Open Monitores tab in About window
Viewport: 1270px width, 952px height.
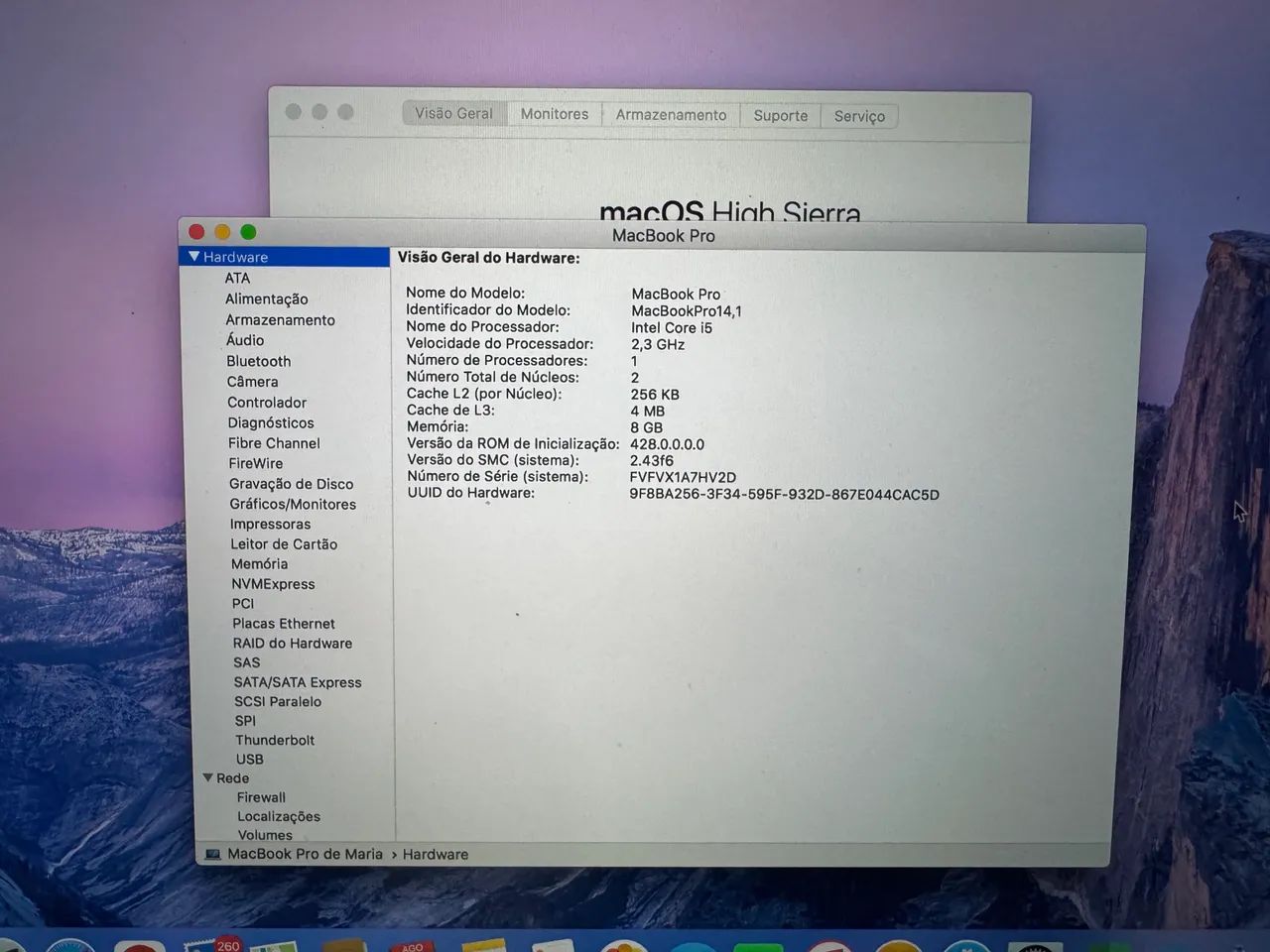pos(555,114)
